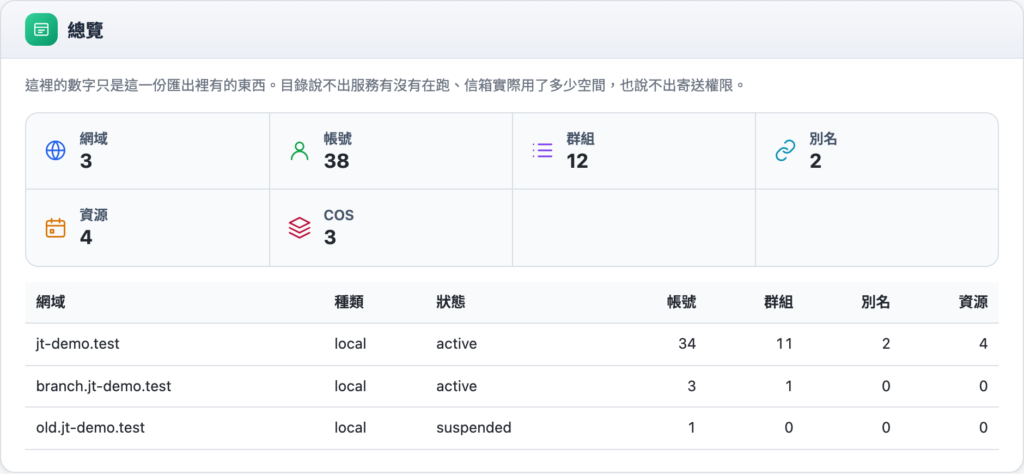This screenshot has width=1024, height=474.
Task: Click the 別名 table column header
Action: pos(876,302)
